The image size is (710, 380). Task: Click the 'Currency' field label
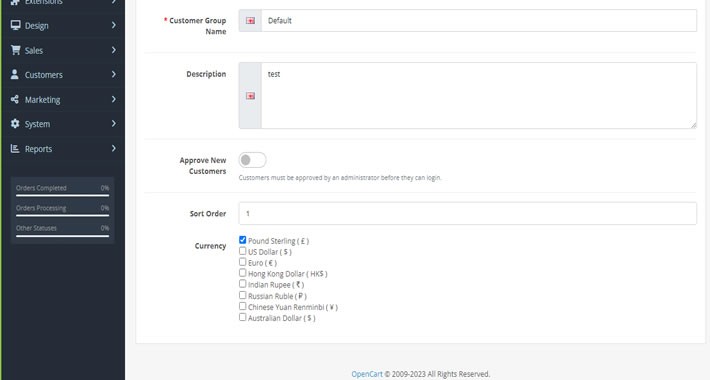210,246
